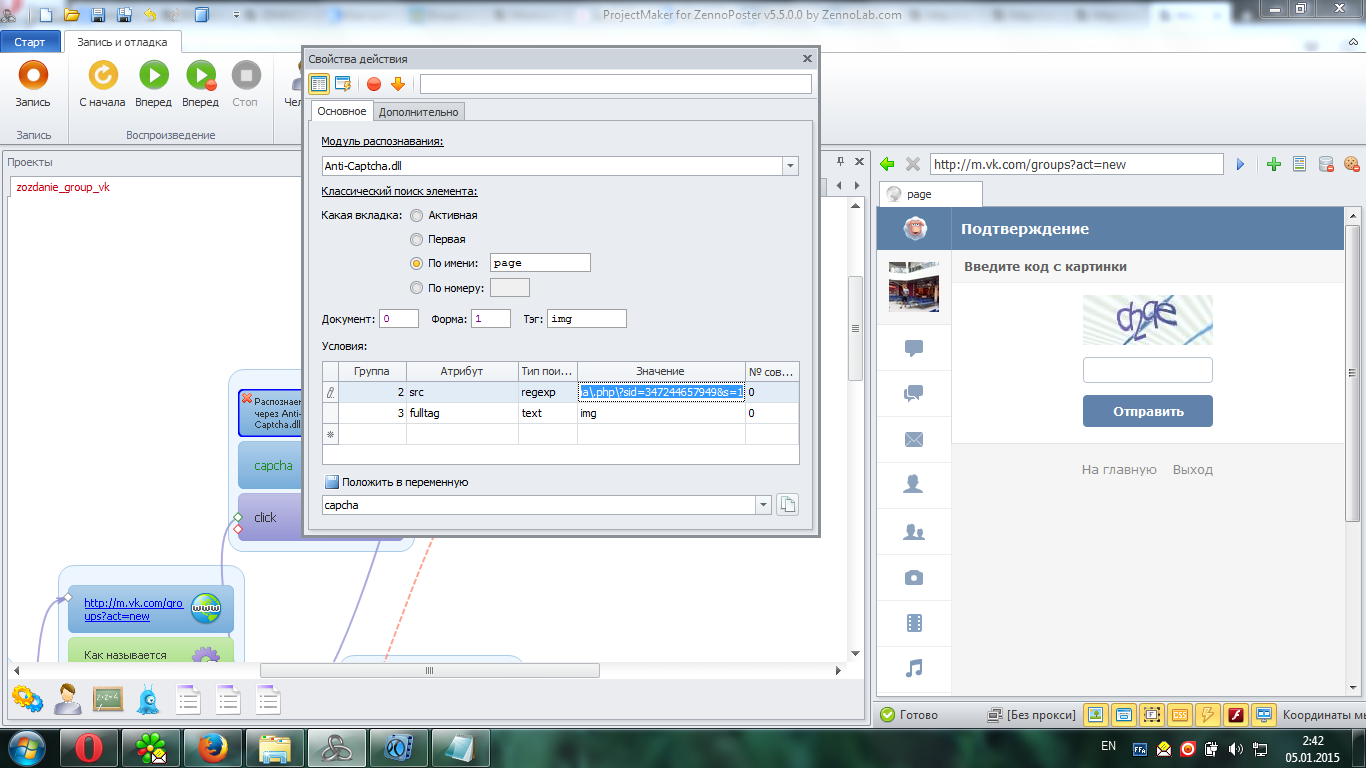The height and width of the screenshot is (768, 1366).
Task: Click the captcha code input field on the page
Action: pos(1148,370)
